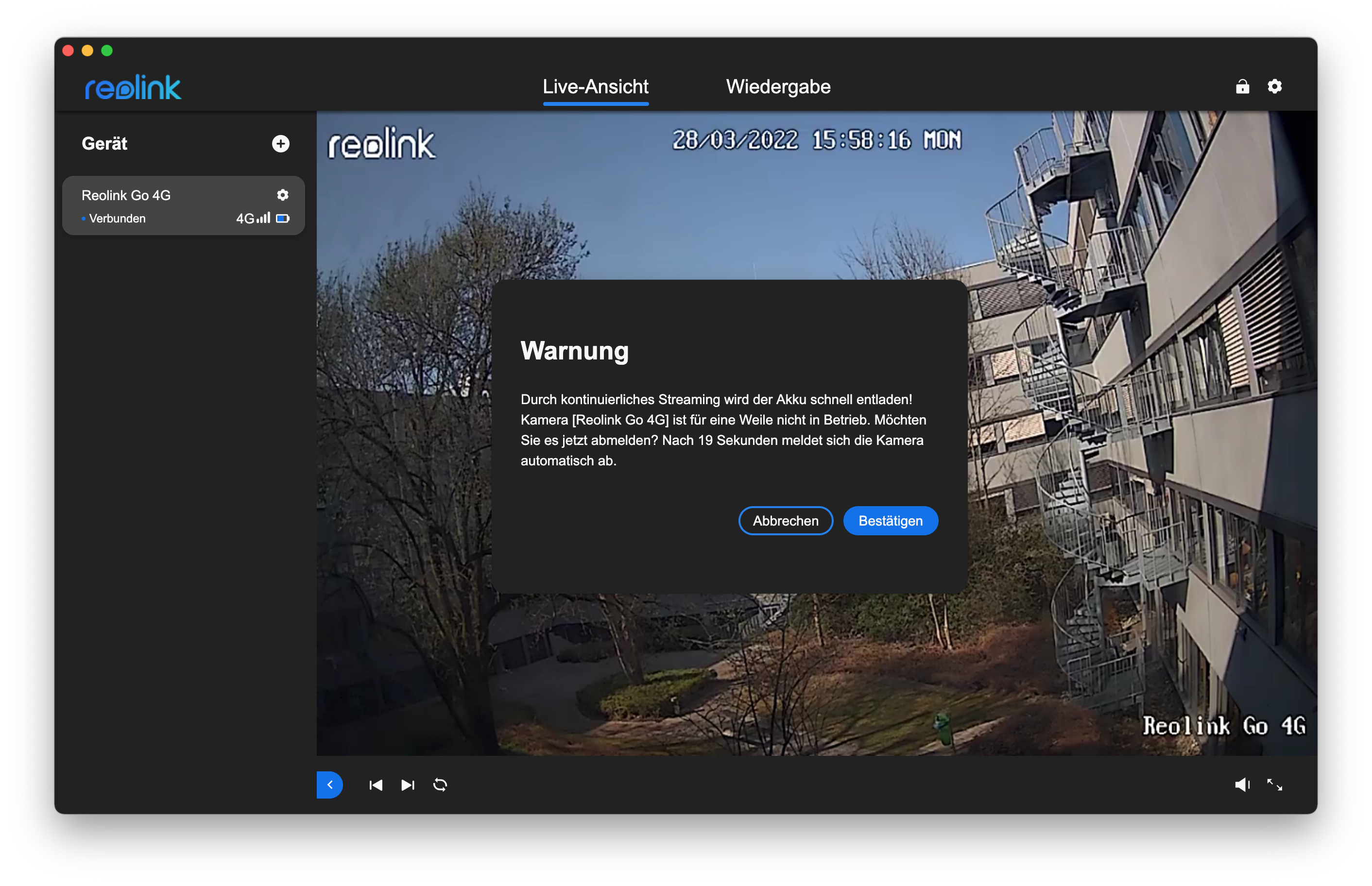1372x886 pixels.
Task: Click the 4G signal strength indicator
Action: [x=253, y=219]
